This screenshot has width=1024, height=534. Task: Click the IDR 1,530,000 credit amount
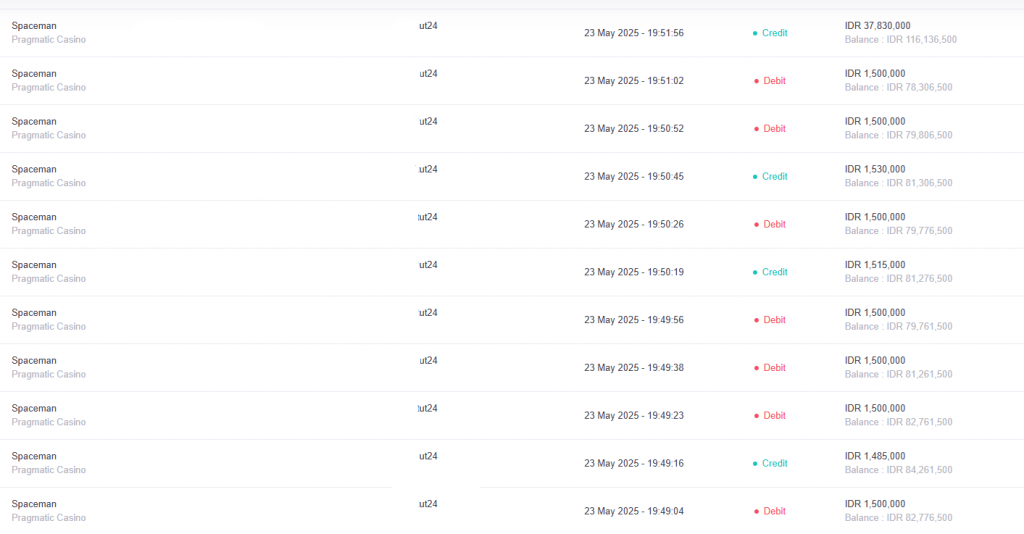point(875,169)
